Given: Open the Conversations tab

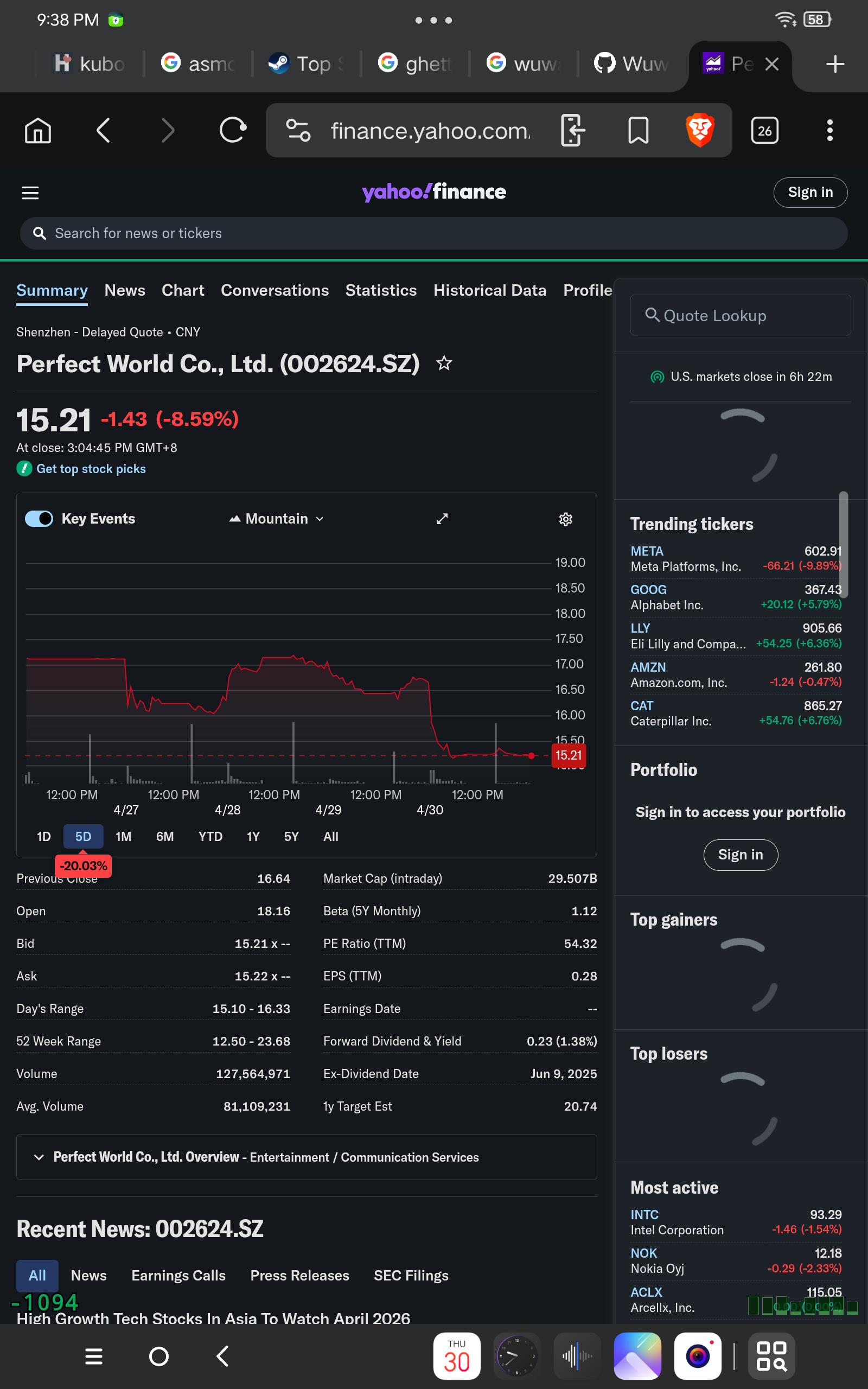Looking at the screenshot, I should click(x=275, y=290).
